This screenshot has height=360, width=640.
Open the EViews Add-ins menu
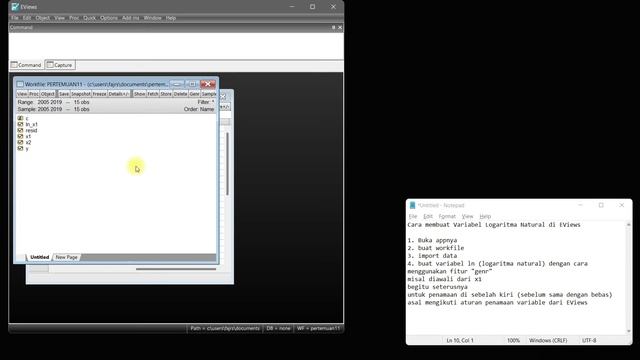[131, 18]
